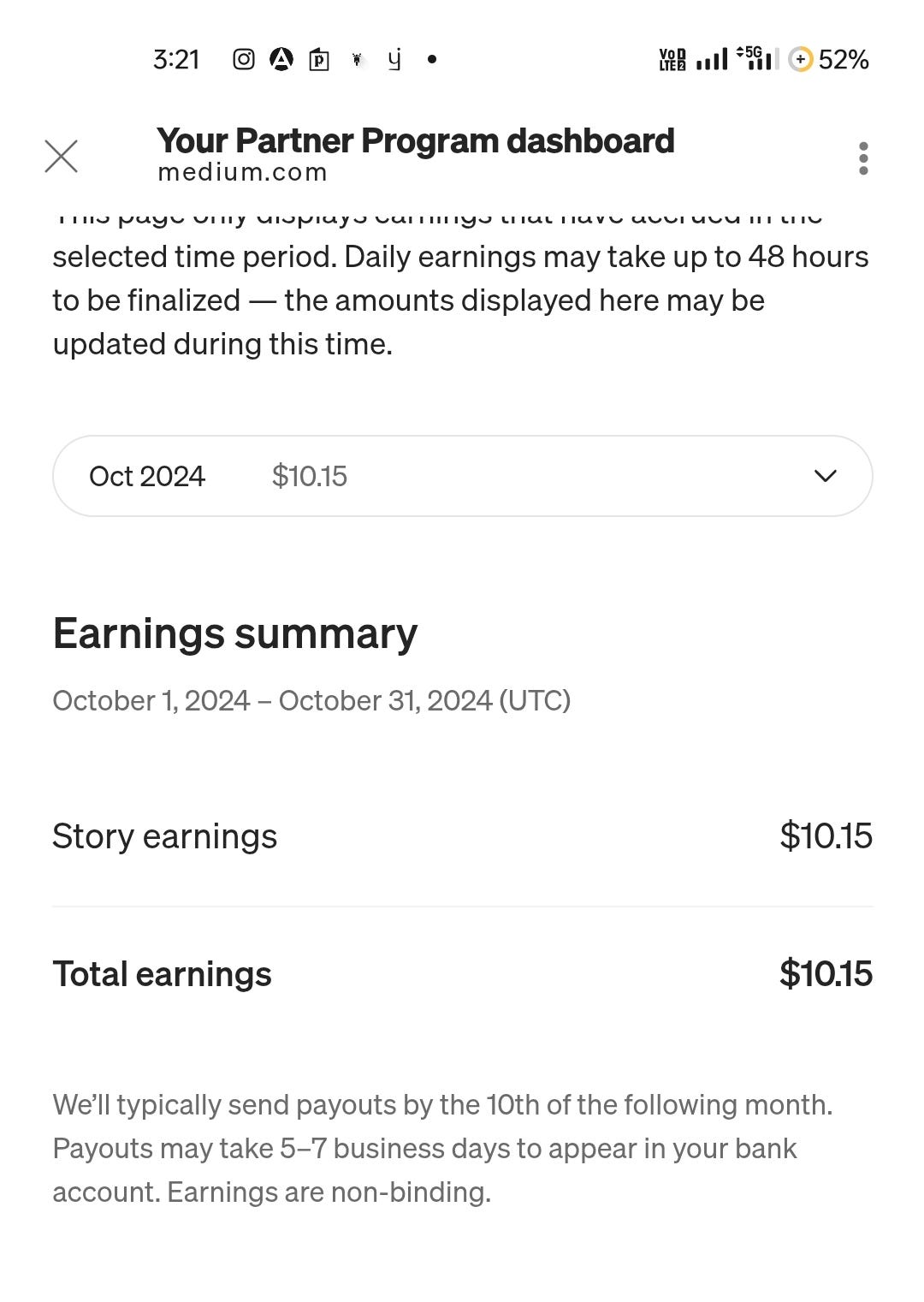Screen dimensions: 924x1302
Task: Tap the VoLTE status indicator
Action: pyautogui.click(x=672, y=59)
